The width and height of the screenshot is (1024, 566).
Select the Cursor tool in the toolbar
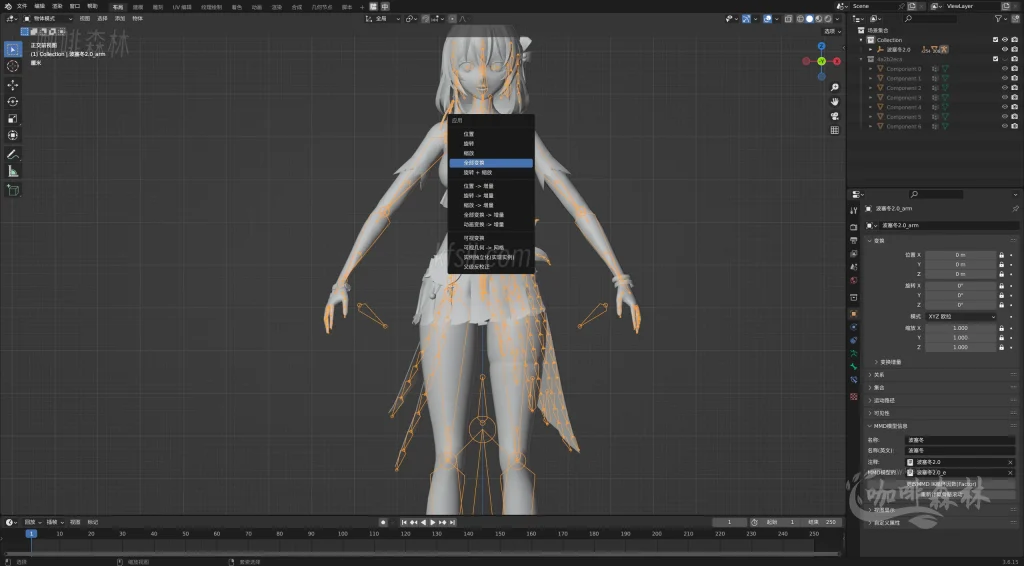coord(12,67)
